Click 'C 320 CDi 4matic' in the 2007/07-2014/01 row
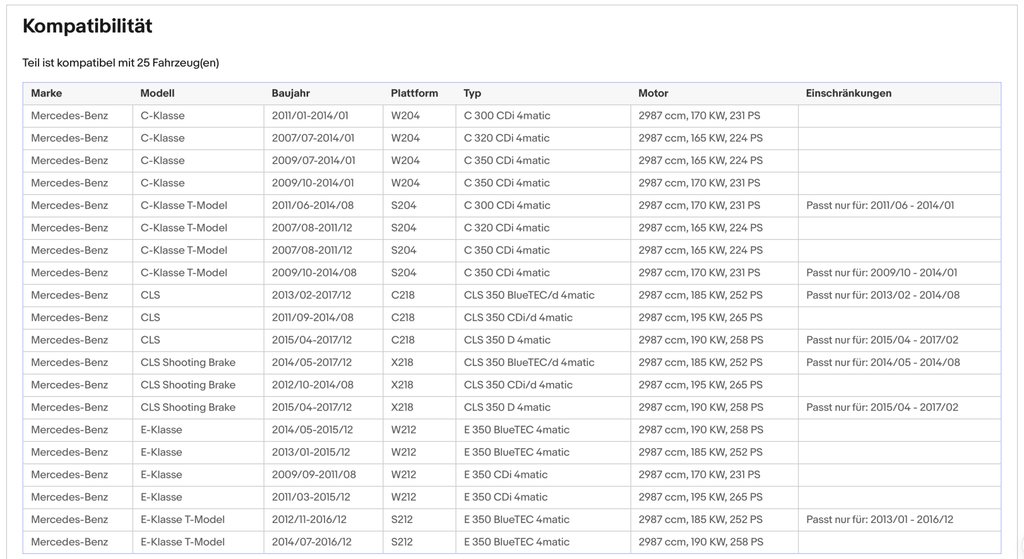This screenshot has width=1024, height=559. [x=507, y=138]
